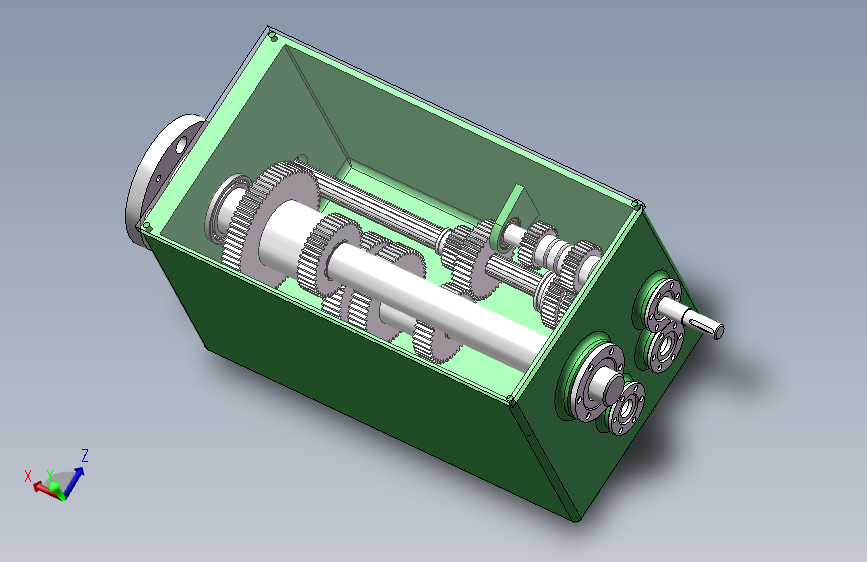Click the red X axis arrow of the triad

coord(44,490)
